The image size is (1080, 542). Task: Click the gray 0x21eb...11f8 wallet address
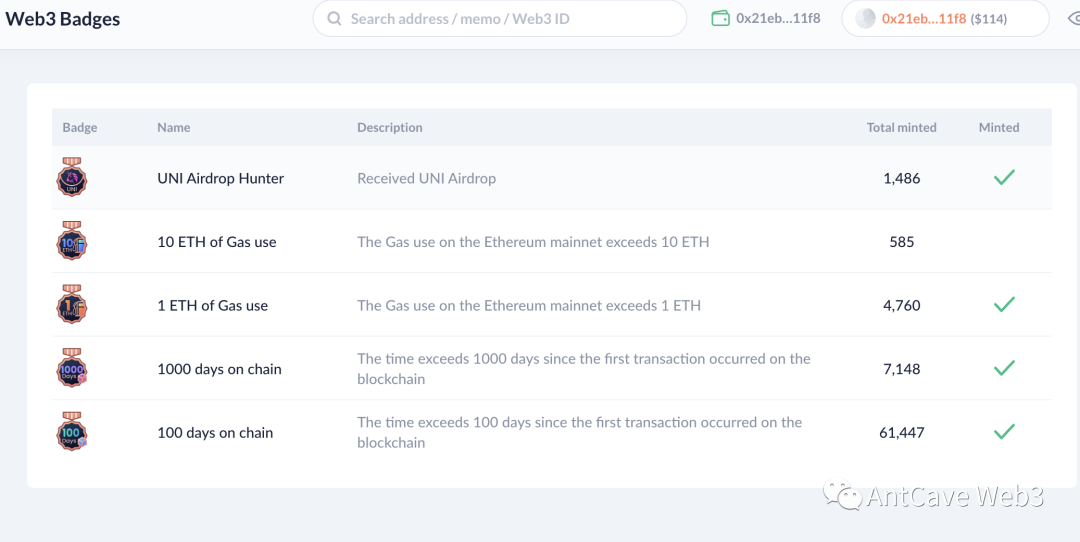[x=778, y=19]
